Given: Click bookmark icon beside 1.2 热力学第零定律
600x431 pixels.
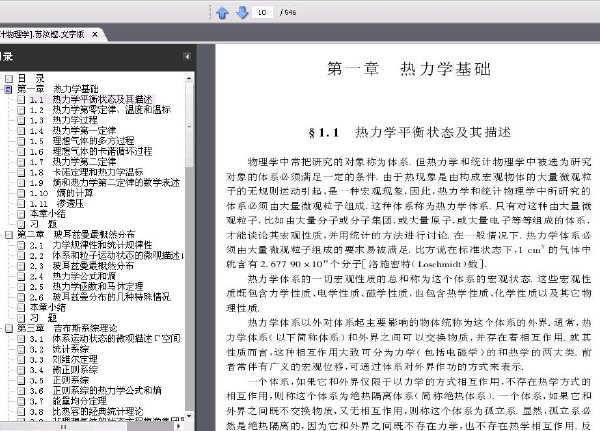Looking at the screenshot, I should pos(21,110).
